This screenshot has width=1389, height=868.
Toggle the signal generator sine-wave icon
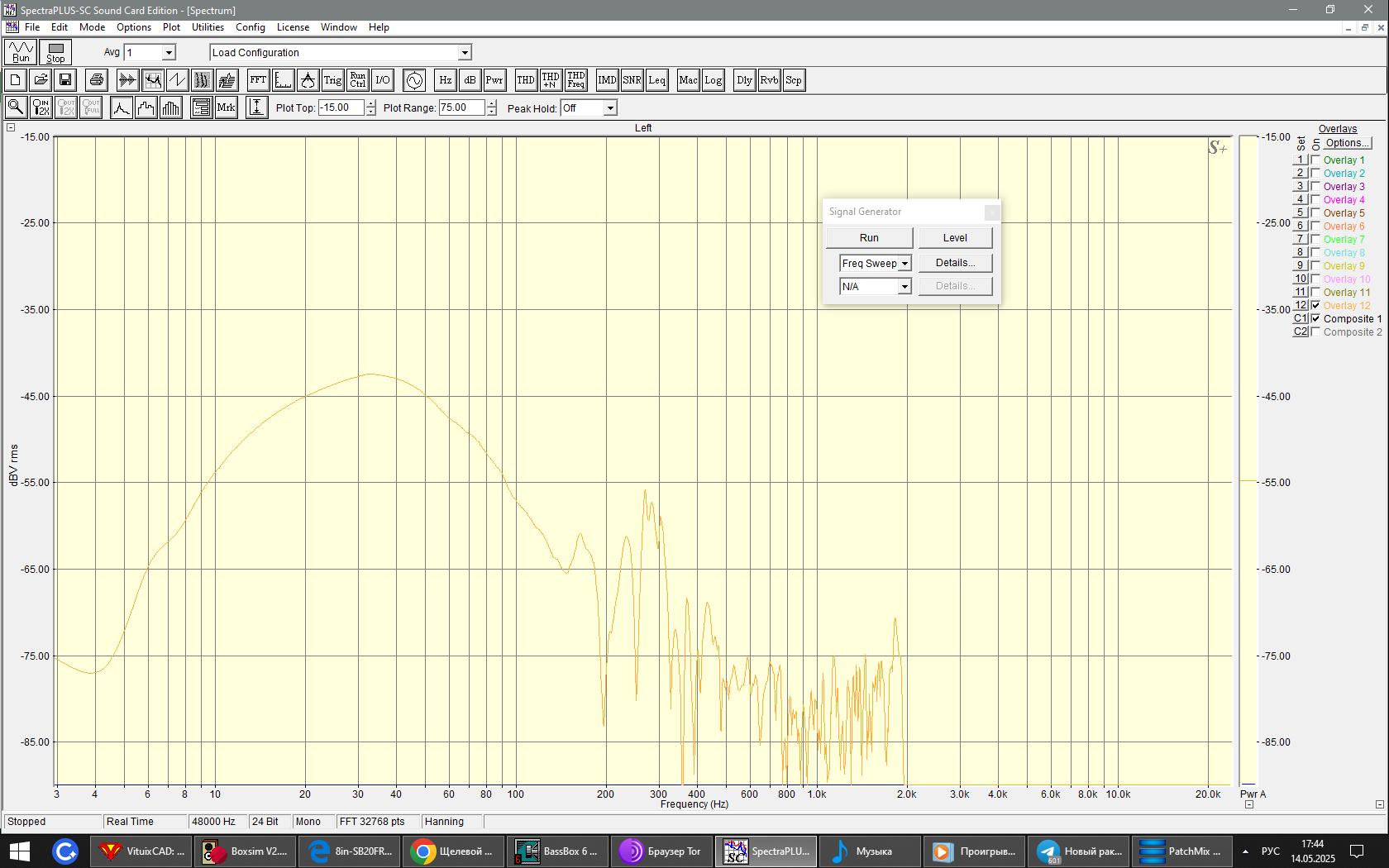414,80
